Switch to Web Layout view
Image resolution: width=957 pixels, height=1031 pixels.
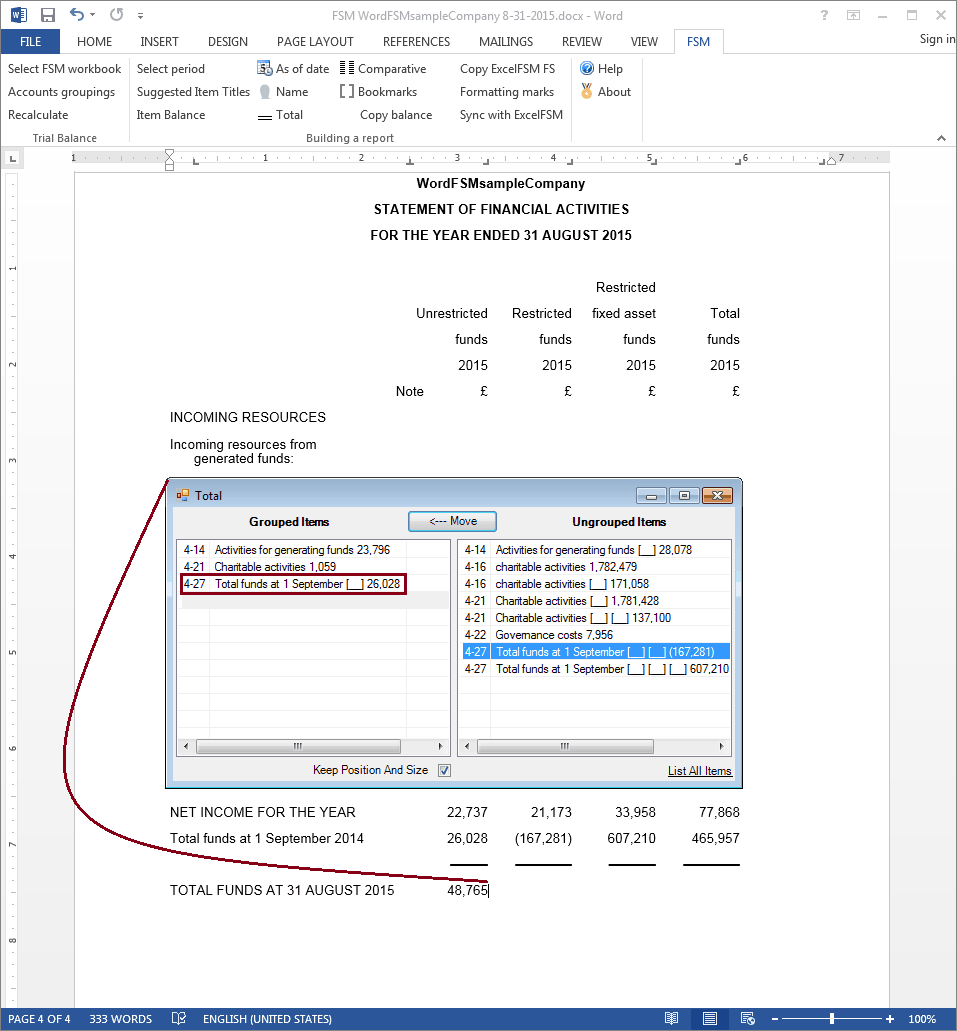pos(748,1019)
